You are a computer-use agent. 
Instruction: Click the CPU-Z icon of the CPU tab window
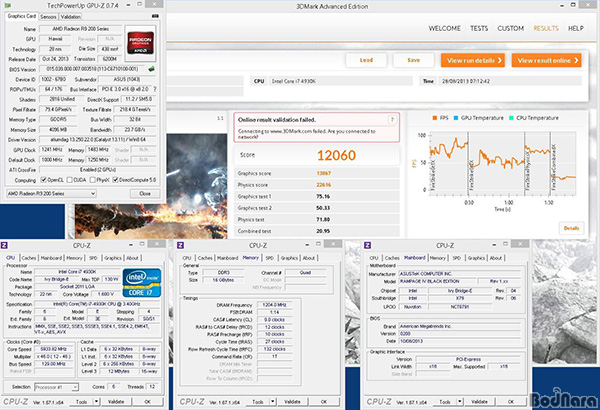click(x=4, y=245)
